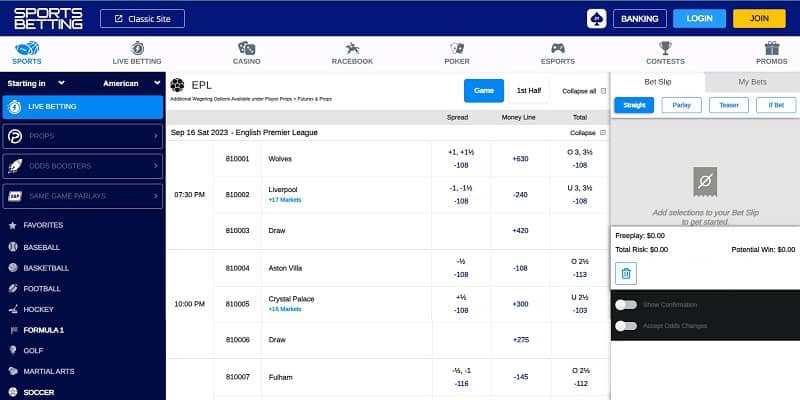Select the Teaser bet type

[729, 105]
